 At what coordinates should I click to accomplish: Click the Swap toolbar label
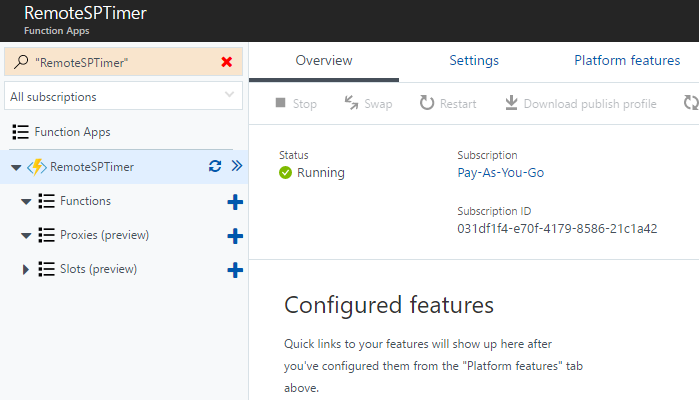click(378, 104)
